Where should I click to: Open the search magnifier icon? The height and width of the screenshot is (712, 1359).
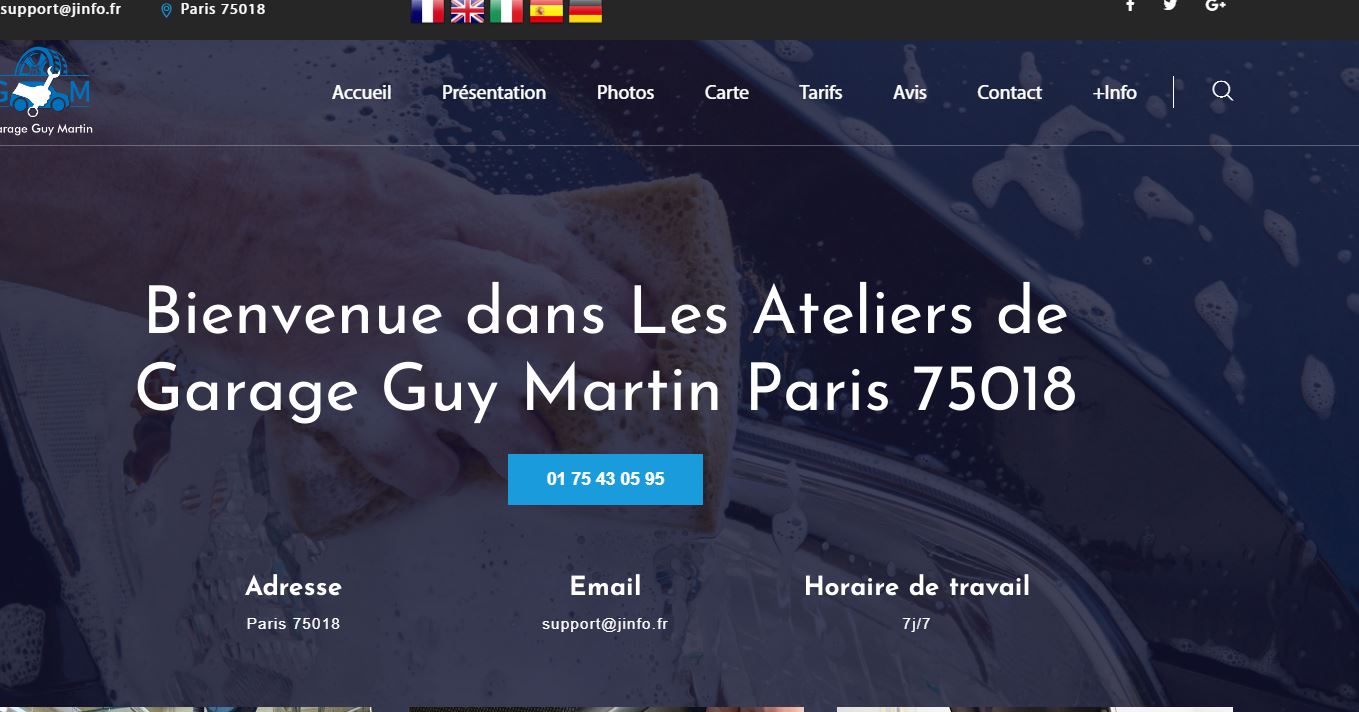click(1222, 91)
